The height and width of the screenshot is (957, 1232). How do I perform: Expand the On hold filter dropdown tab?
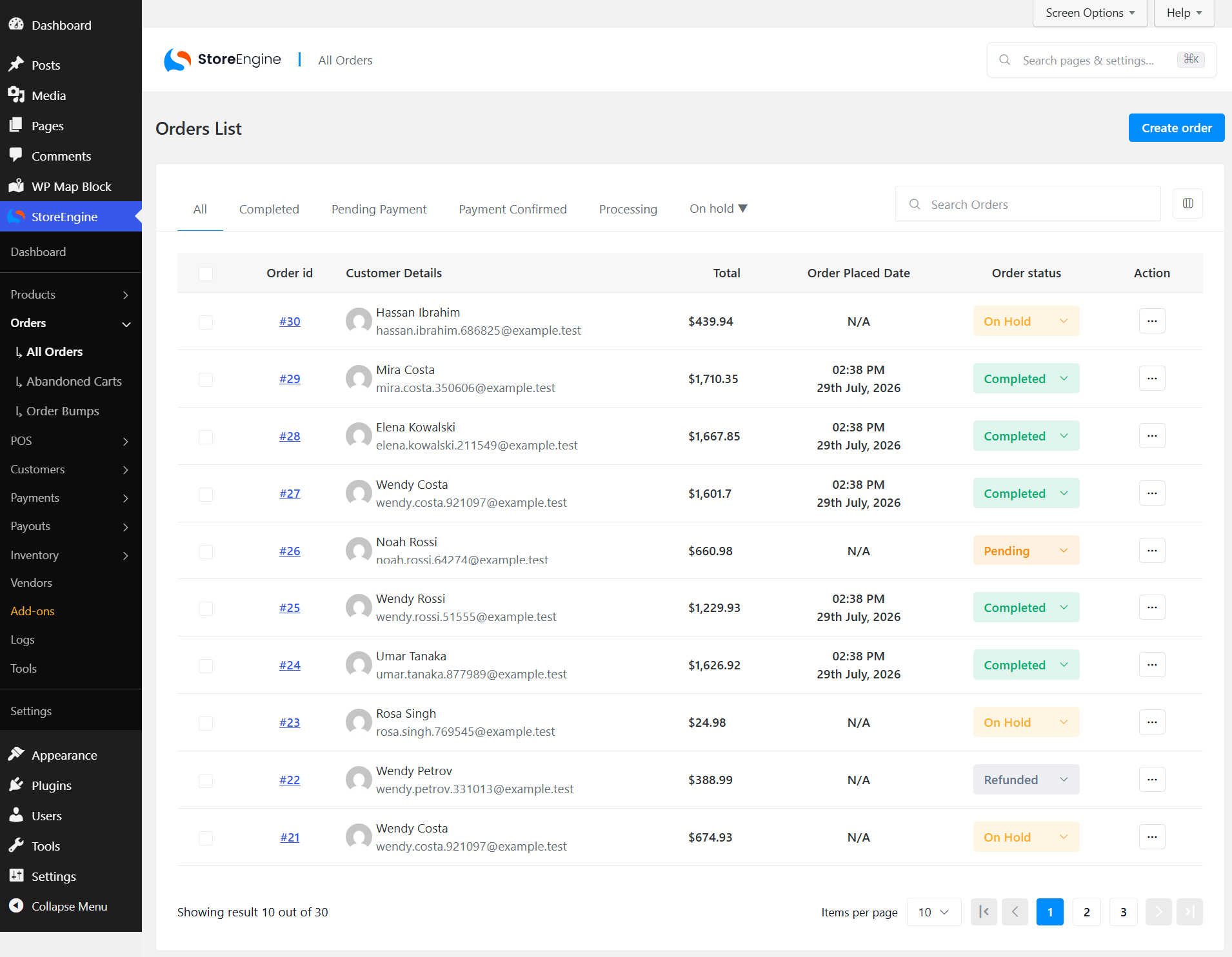coord(718,208)
